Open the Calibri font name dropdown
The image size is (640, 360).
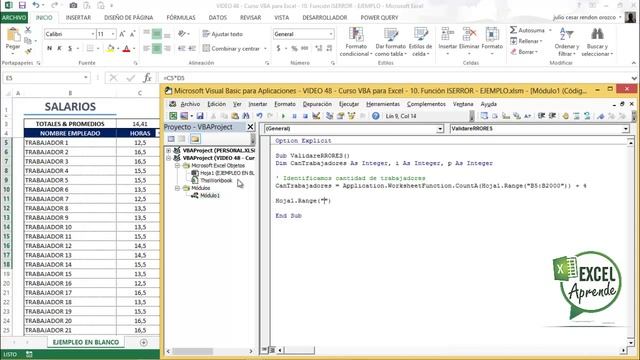pyautogui.click(x=93, y=34)
